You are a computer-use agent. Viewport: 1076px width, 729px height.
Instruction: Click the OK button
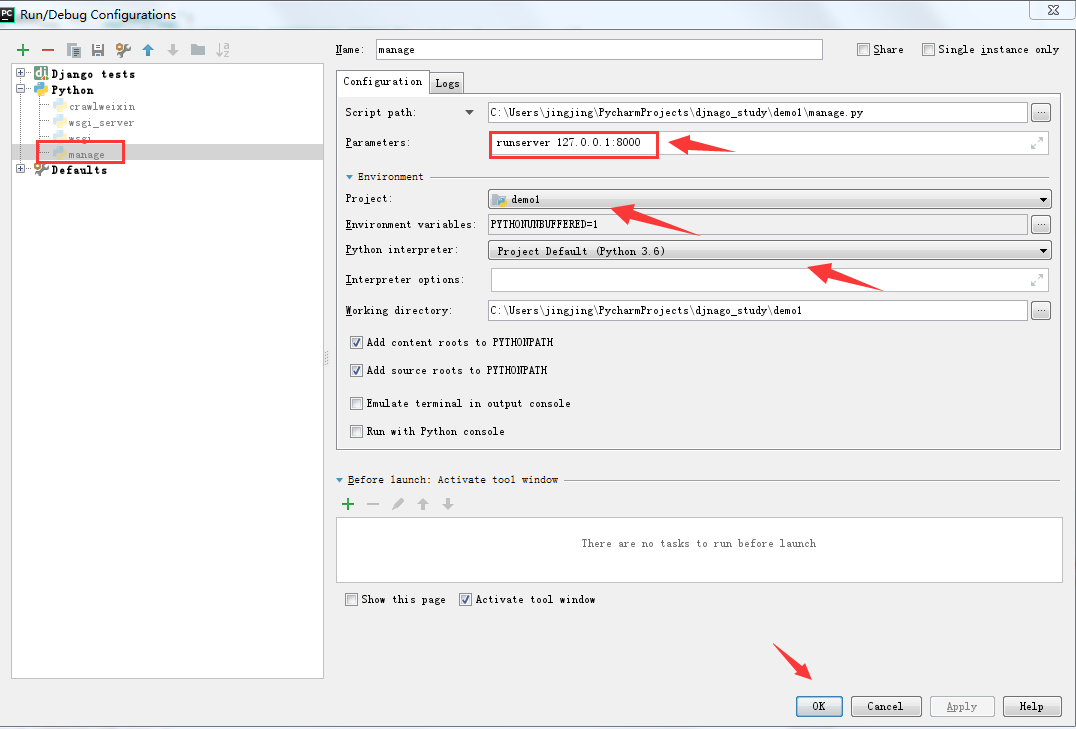coord(819,706)
